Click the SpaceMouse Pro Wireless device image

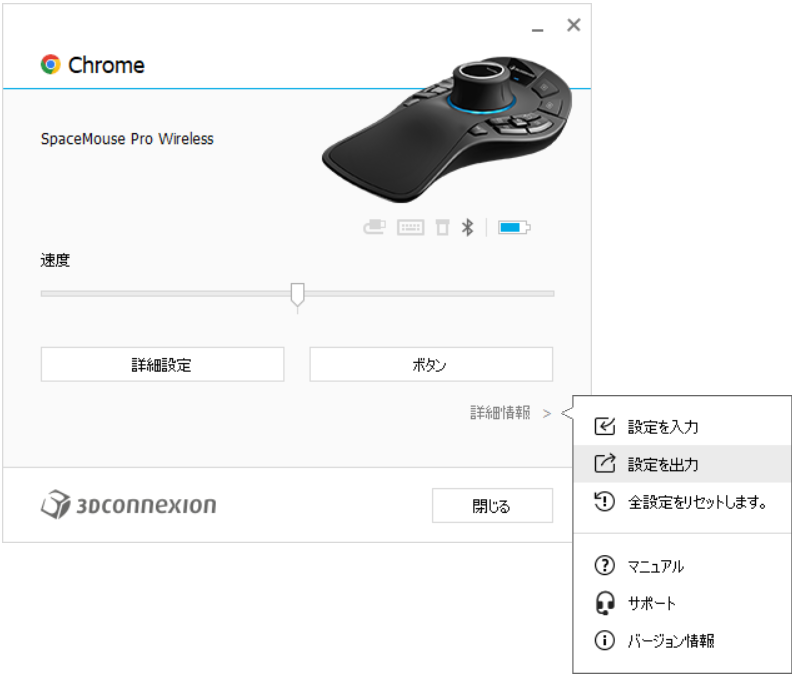447,130
